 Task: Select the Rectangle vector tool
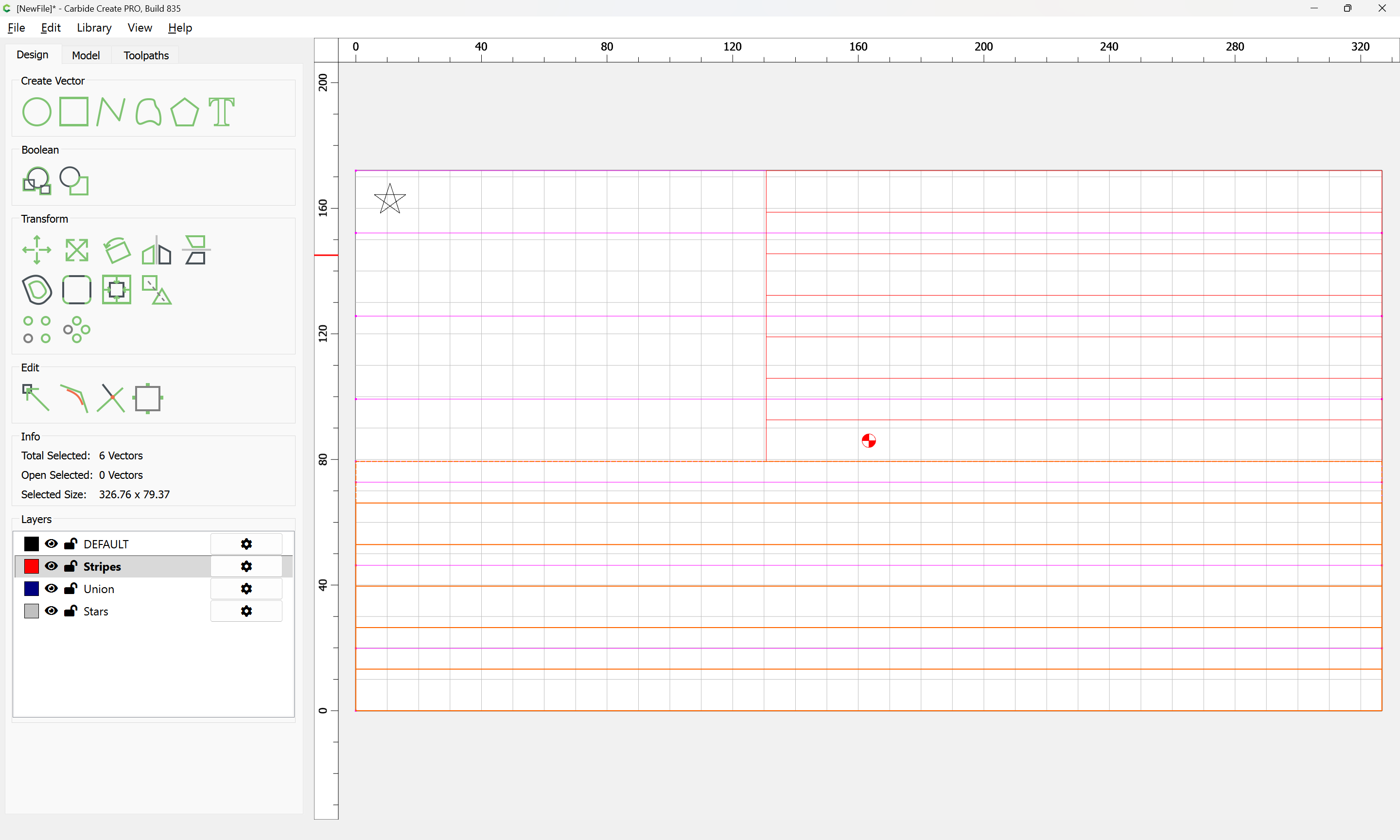coord(73,111)
